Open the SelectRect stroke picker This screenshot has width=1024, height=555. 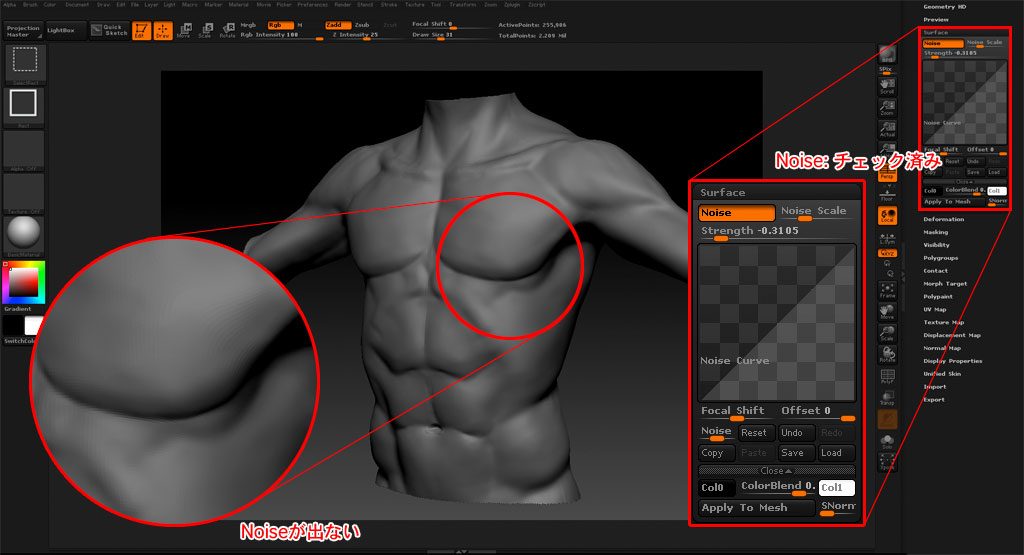(25, 63)
